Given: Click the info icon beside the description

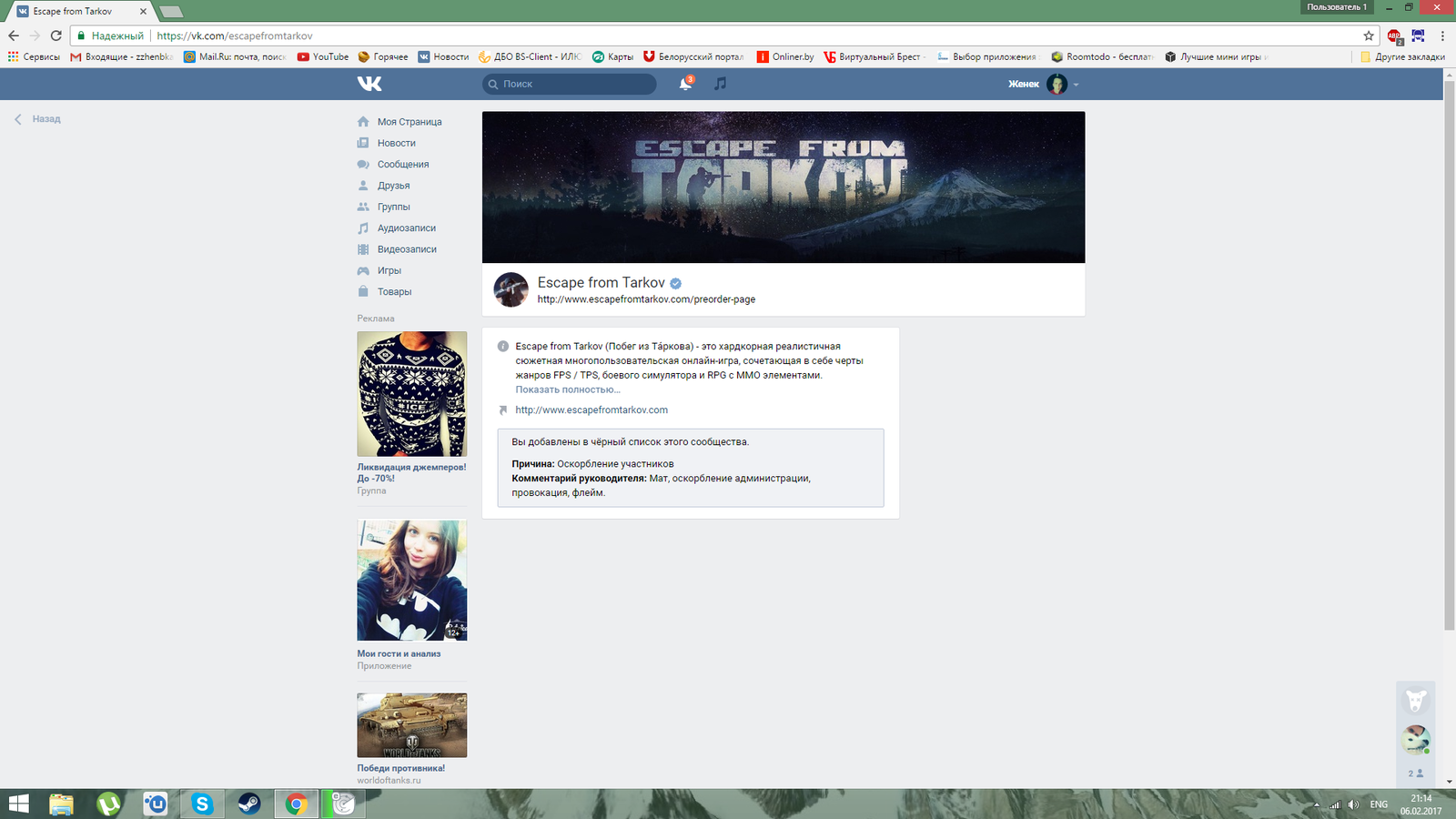Looking at the screenshot, I should click(503, 347).
